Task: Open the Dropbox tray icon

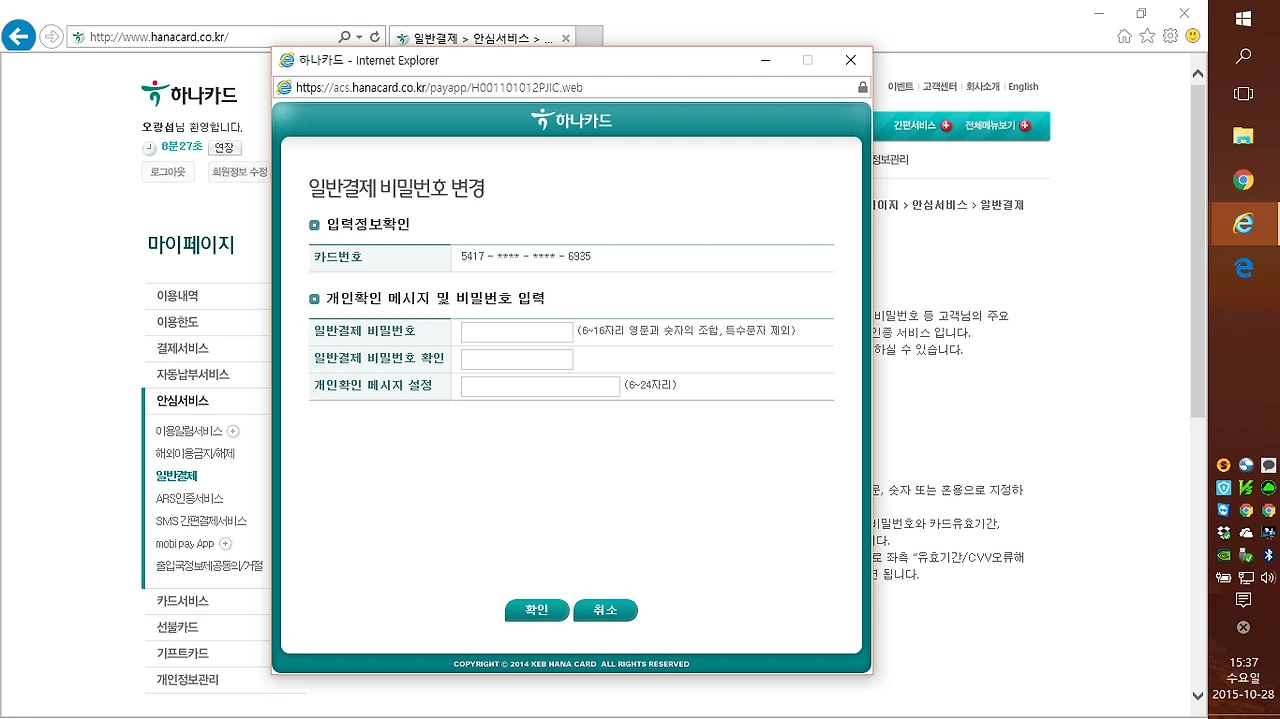Action: point(1224,533)
